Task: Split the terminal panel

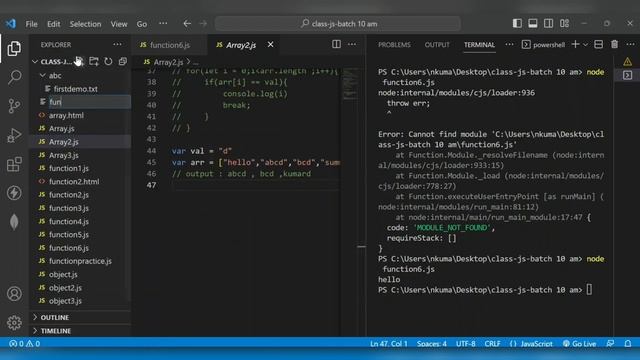Action: [598, 44]
